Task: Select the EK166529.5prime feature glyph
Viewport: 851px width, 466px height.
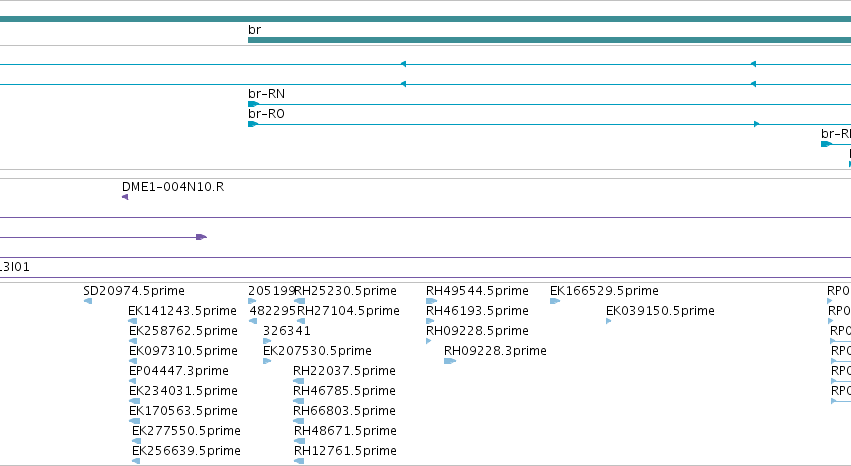Action: click(x=555, y=301)
